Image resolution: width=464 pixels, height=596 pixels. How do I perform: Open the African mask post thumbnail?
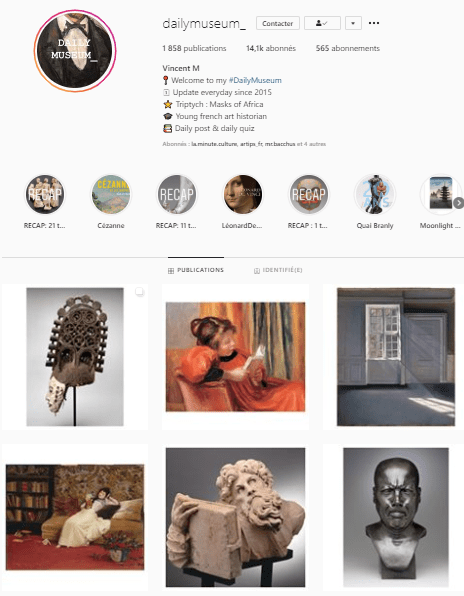click(x=75, y=357)
